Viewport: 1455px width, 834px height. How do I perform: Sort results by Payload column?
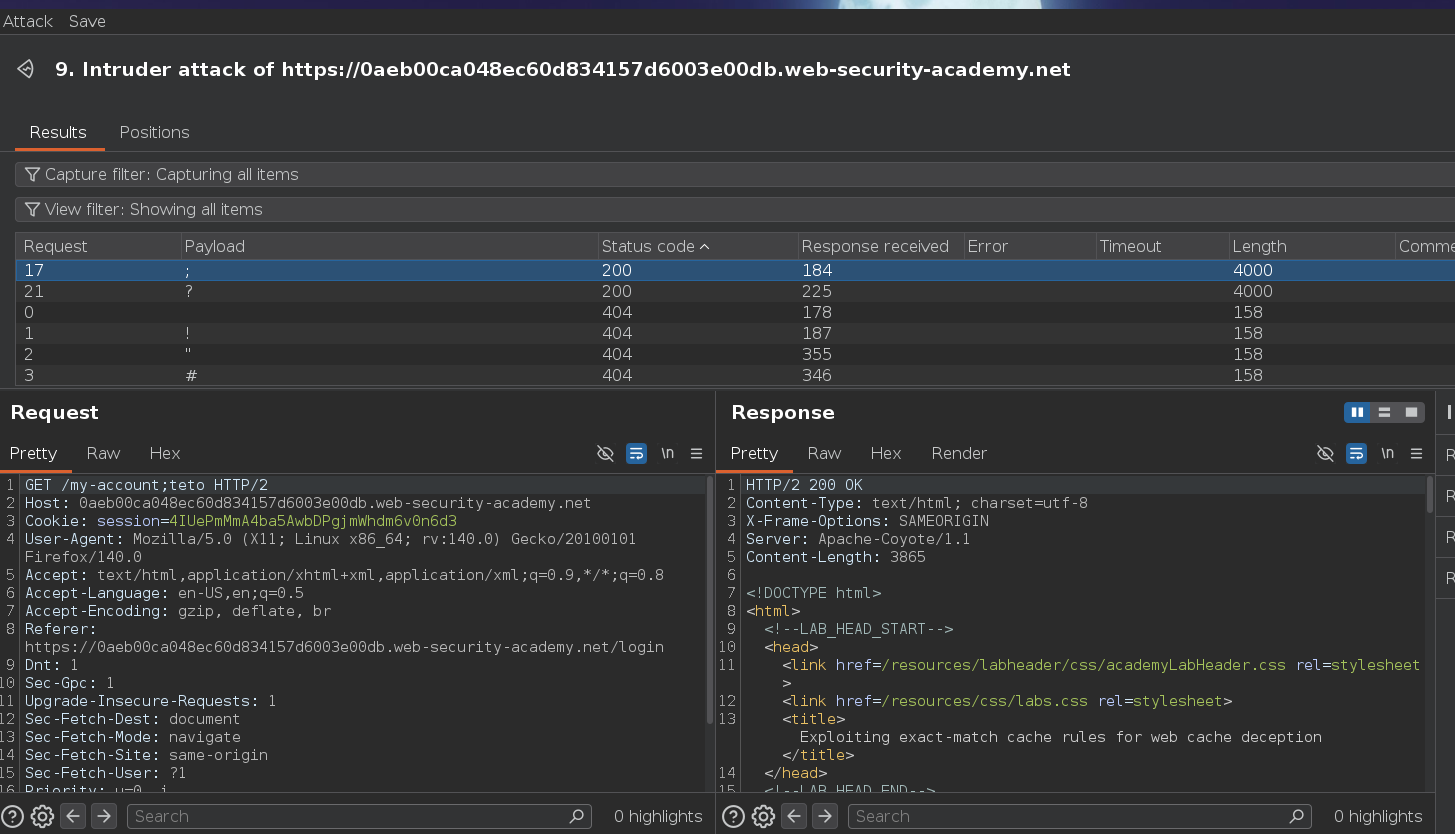389,246
